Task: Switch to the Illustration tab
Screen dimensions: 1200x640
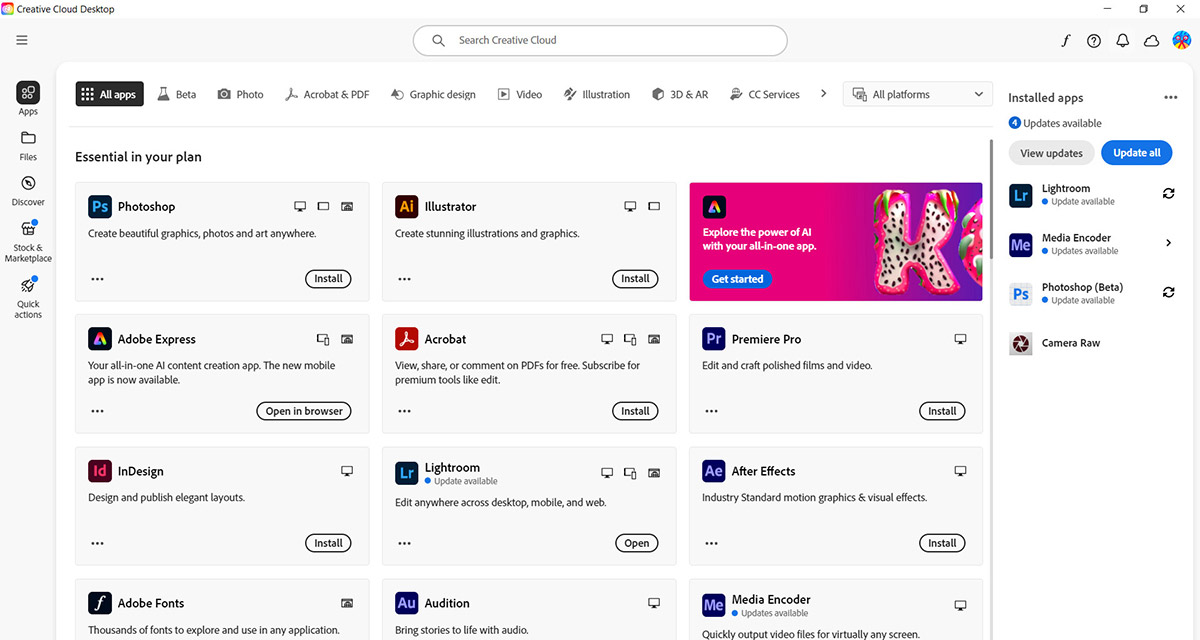Action: click(x=597, y=95)
